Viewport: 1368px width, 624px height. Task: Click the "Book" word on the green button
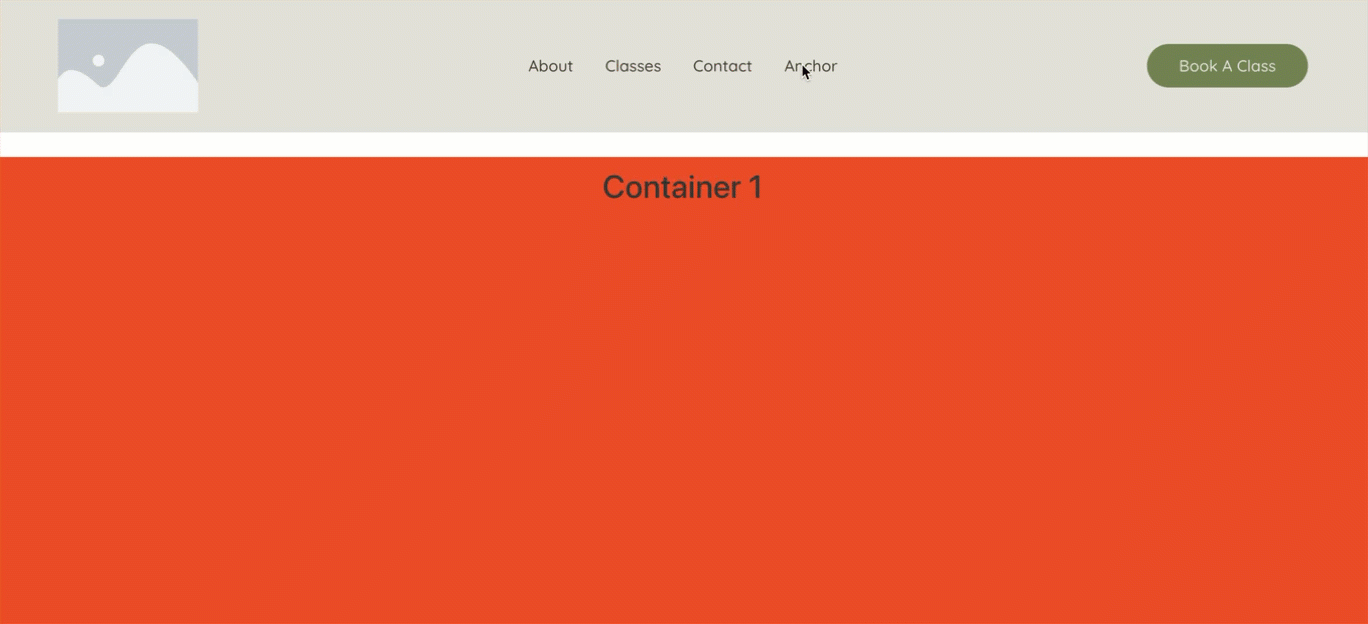[x=1197, y=66]
